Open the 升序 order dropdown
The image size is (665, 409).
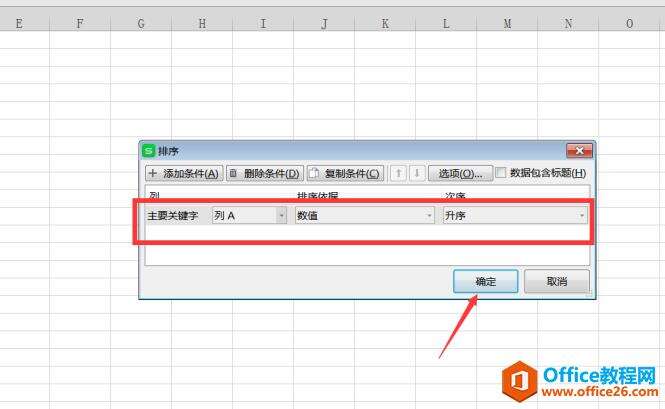click(515, 216)
